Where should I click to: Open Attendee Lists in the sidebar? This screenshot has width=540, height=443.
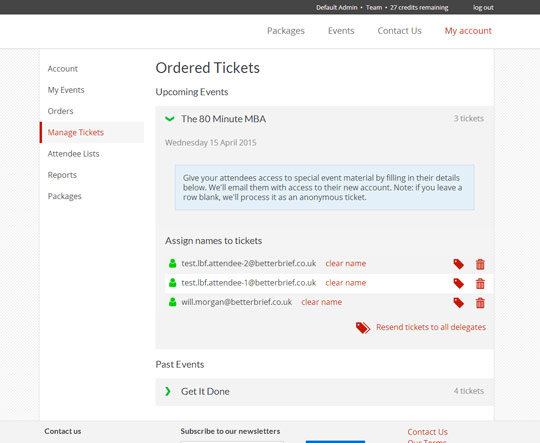click(73, 154)
